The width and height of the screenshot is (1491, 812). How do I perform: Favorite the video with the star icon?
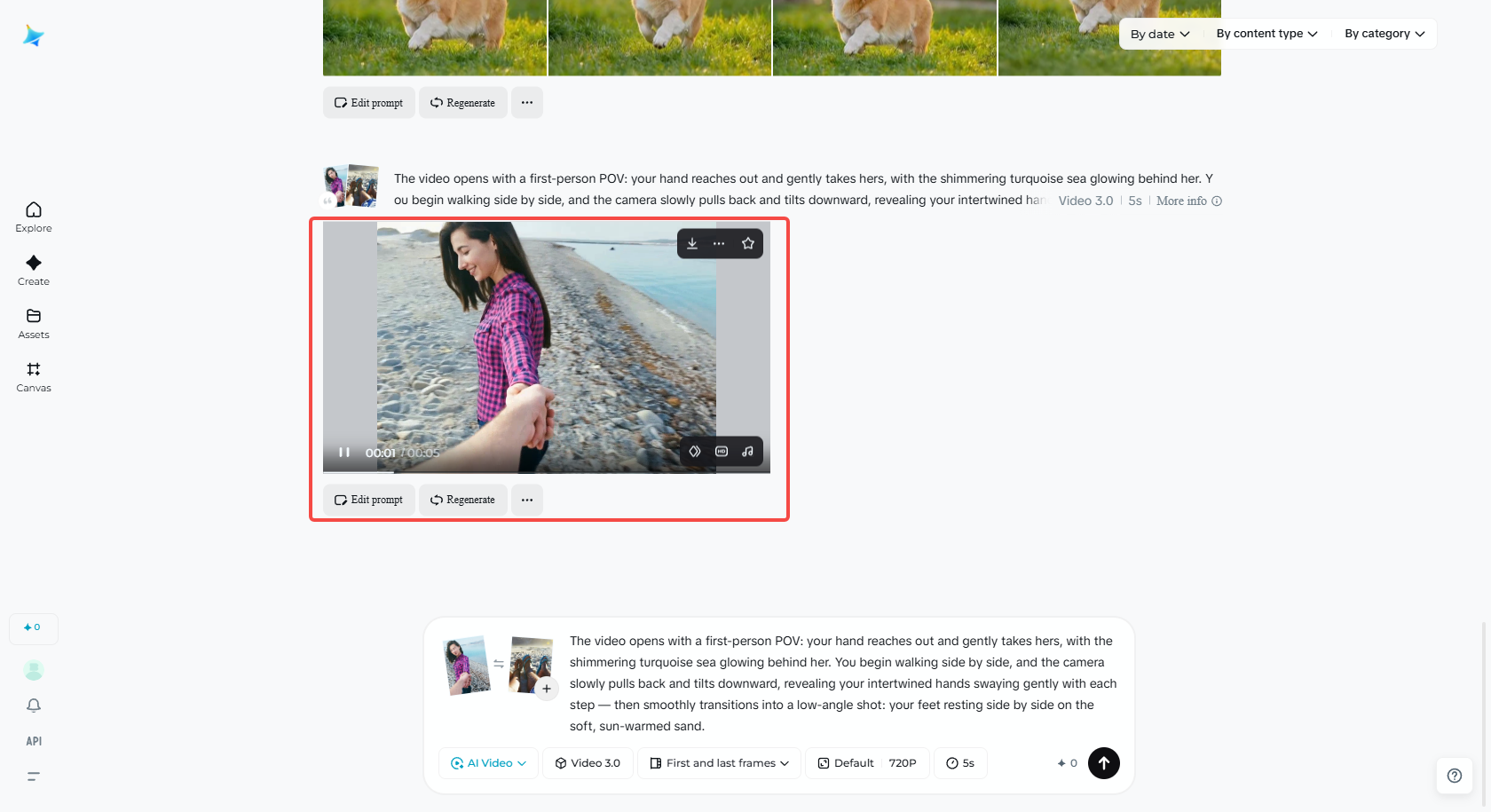point(748,244)
